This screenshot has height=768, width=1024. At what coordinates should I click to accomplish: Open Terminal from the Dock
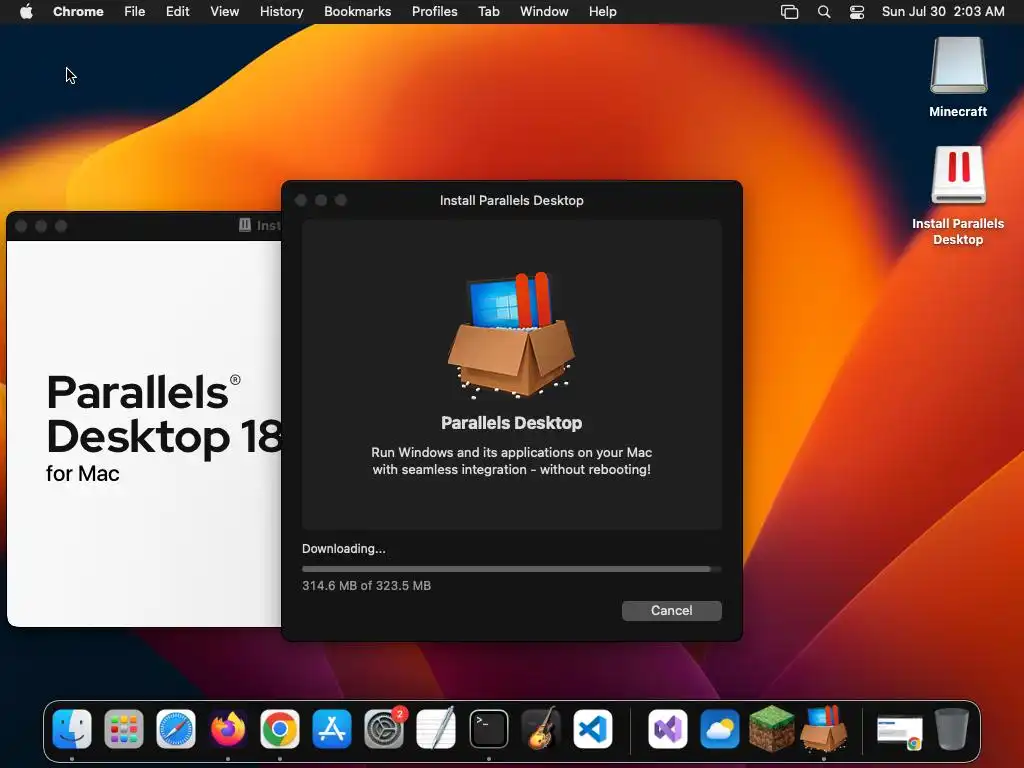pyautogui.click(x=488, y=729)
